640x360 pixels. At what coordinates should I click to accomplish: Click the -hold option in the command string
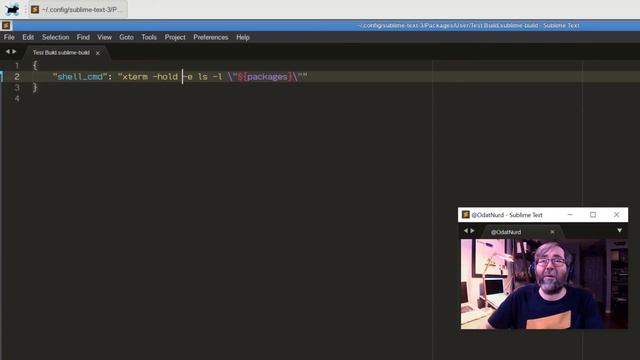[x=165, y=77]
